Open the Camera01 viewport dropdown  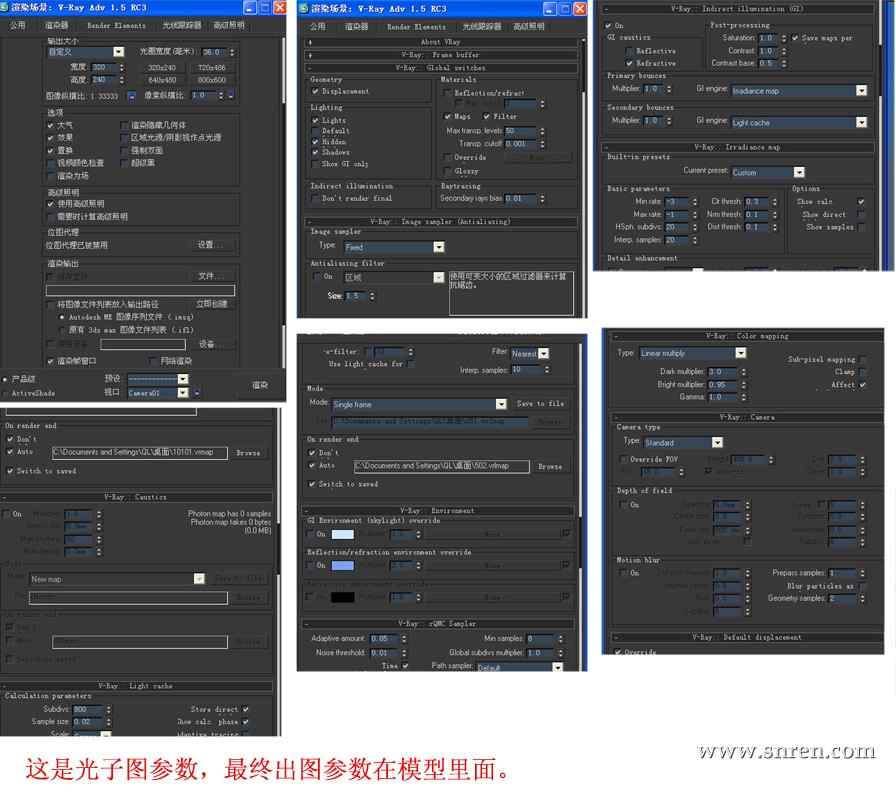183,393
